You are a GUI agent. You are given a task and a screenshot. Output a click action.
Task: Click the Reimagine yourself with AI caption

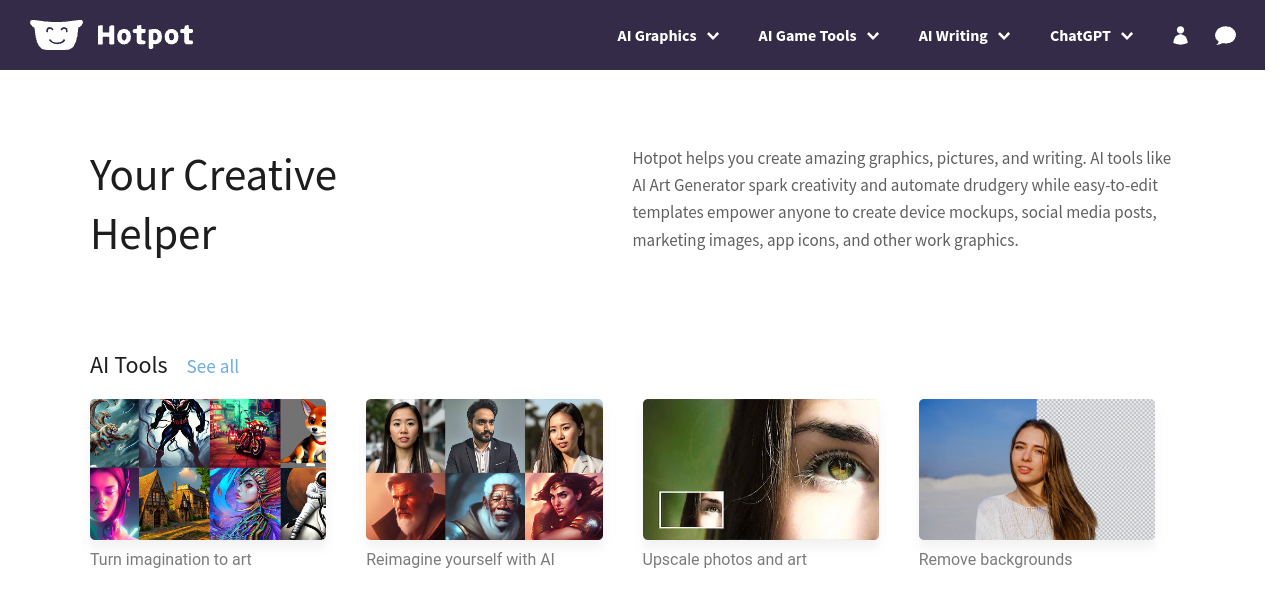click(x=460, y=559)
